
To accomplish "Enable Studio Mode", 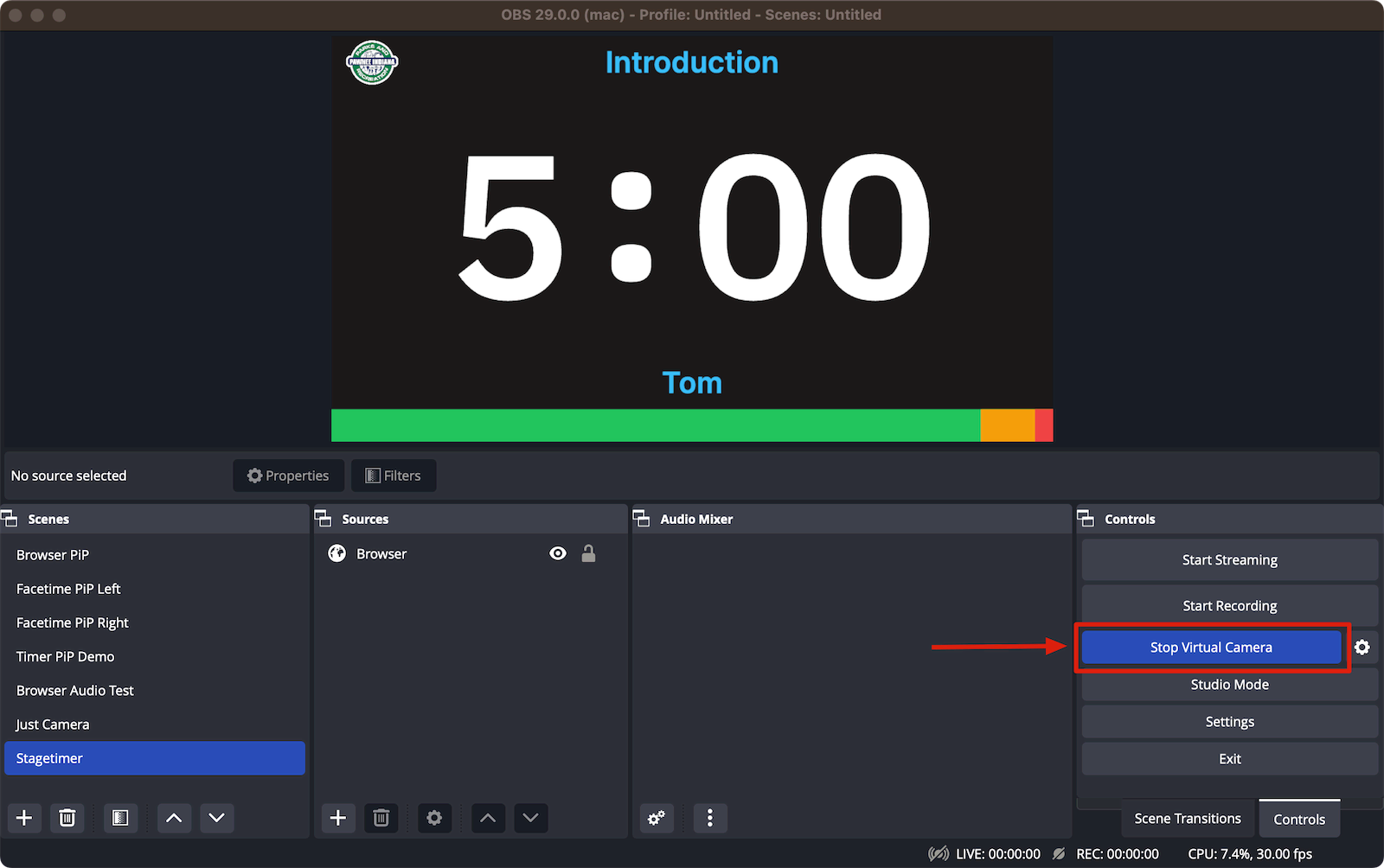I will coord(1228,684).
